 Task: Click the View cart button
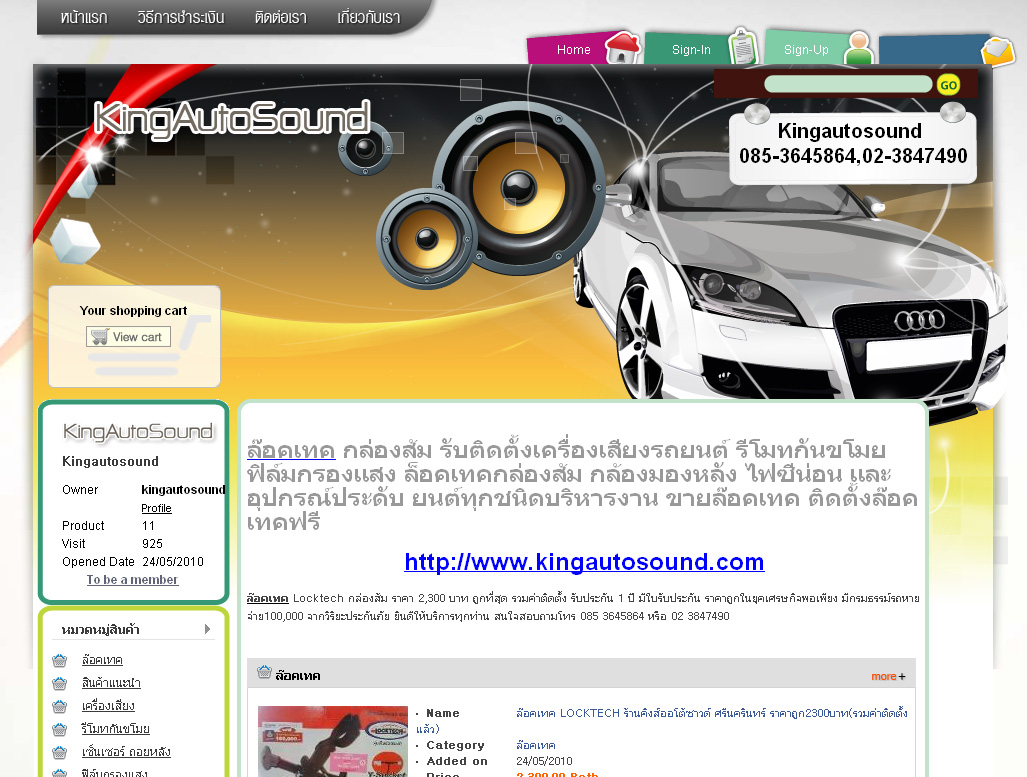pyautogui.click(x=128, y=337)
